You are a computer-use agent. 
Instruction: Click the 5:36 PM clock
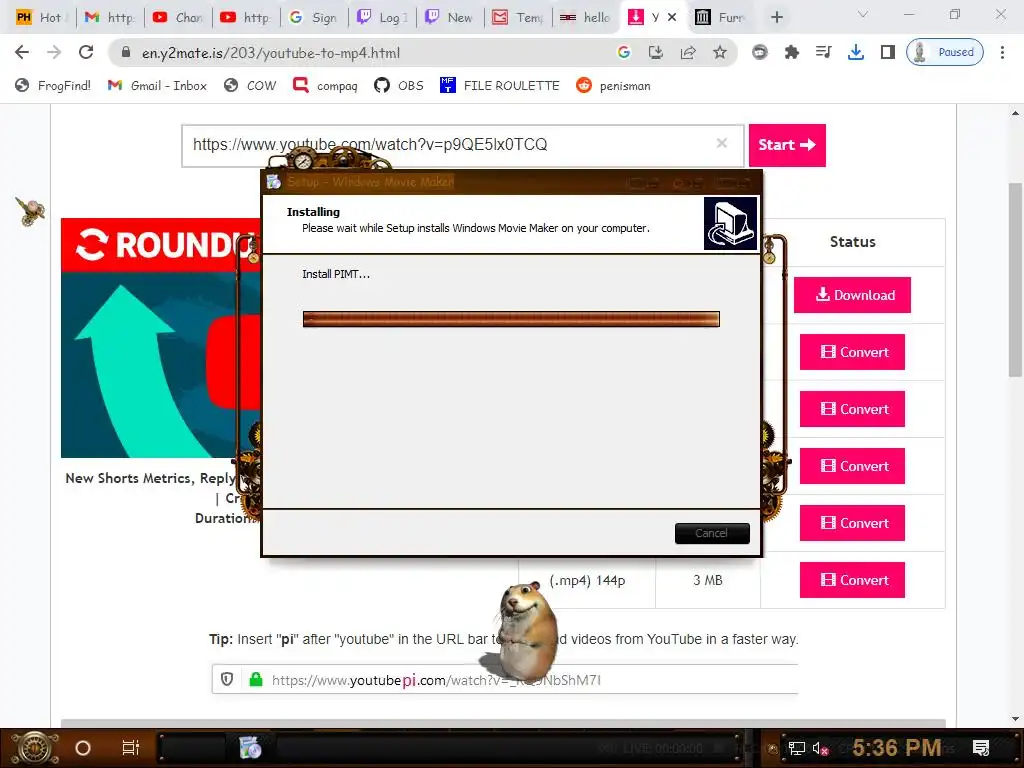(897, 748)
